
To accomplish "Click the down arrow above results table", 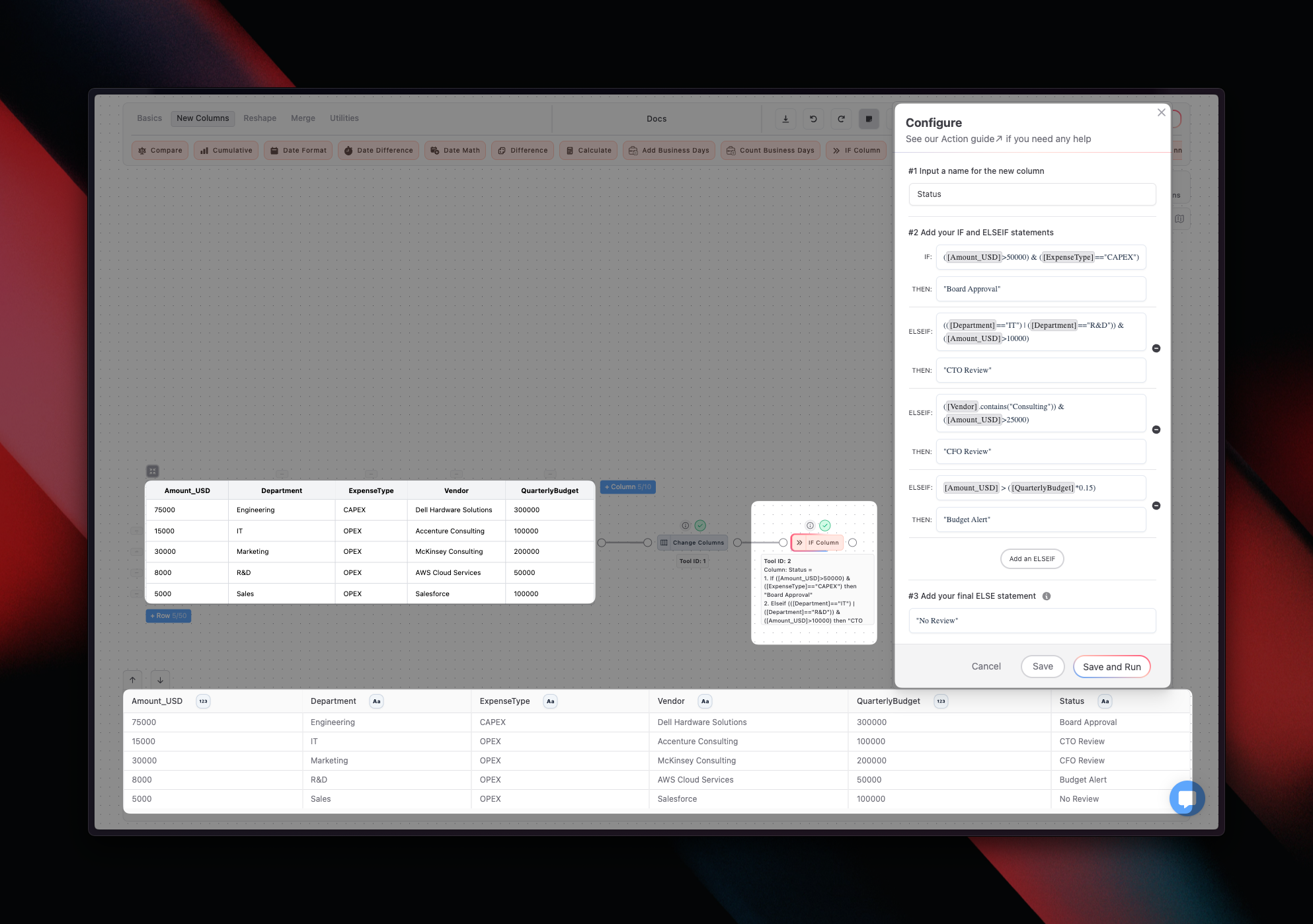I will point(160,679).
